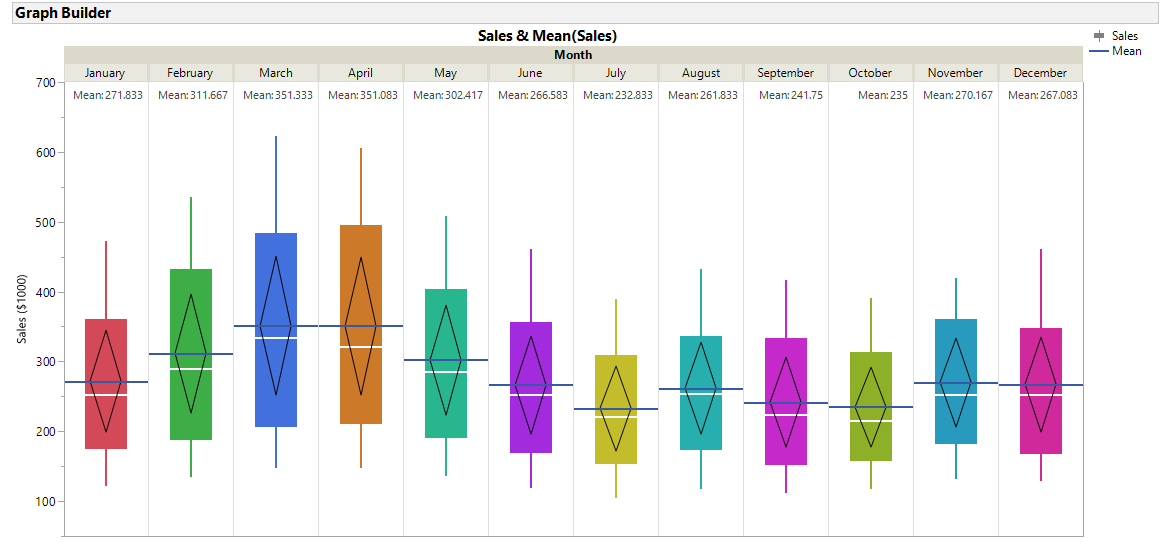Click the Mean legend label text
Image resolution: width=1161 pixels, height=555 pixels.
(1127, 51)
